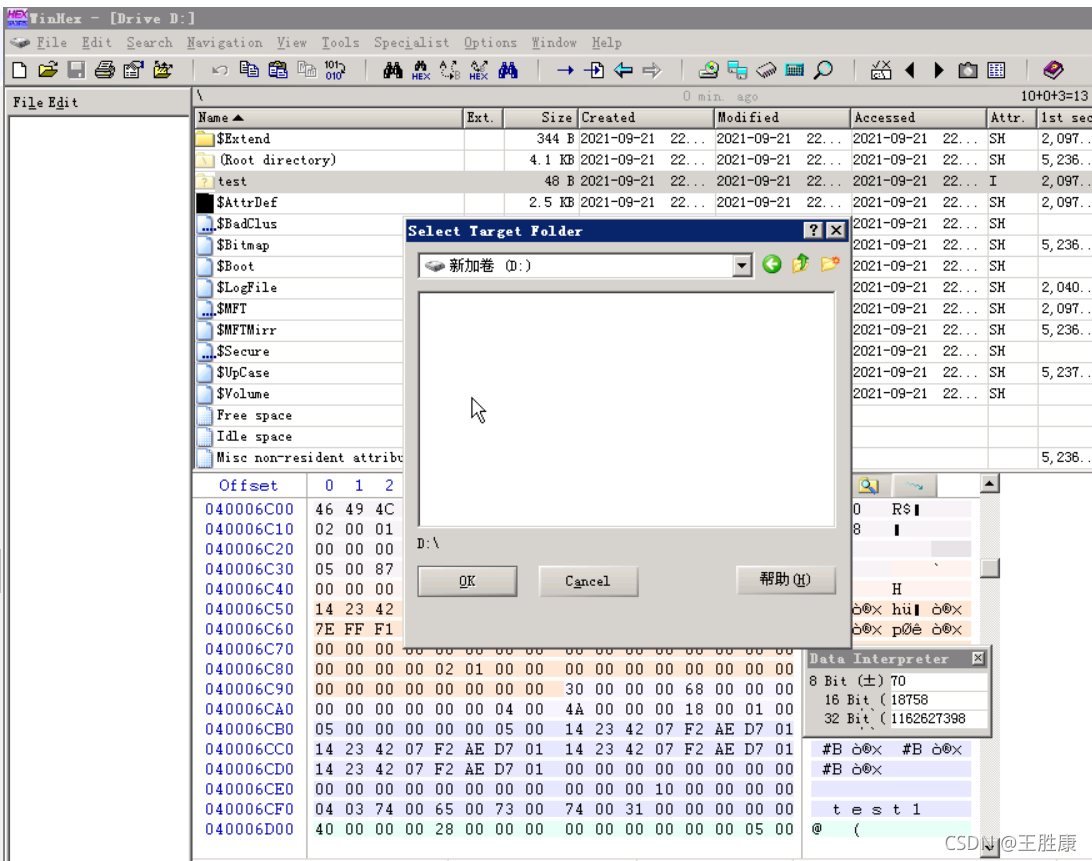Screen dimensions: 1092x861
Task: Click the Paste clipboard toolbar icon
Action: pyautogui.click(x=278, y=70)
